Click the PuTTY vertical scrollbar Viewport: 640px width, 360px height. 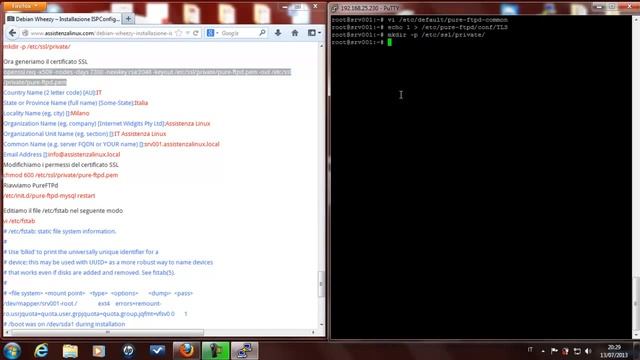point(637,177)
